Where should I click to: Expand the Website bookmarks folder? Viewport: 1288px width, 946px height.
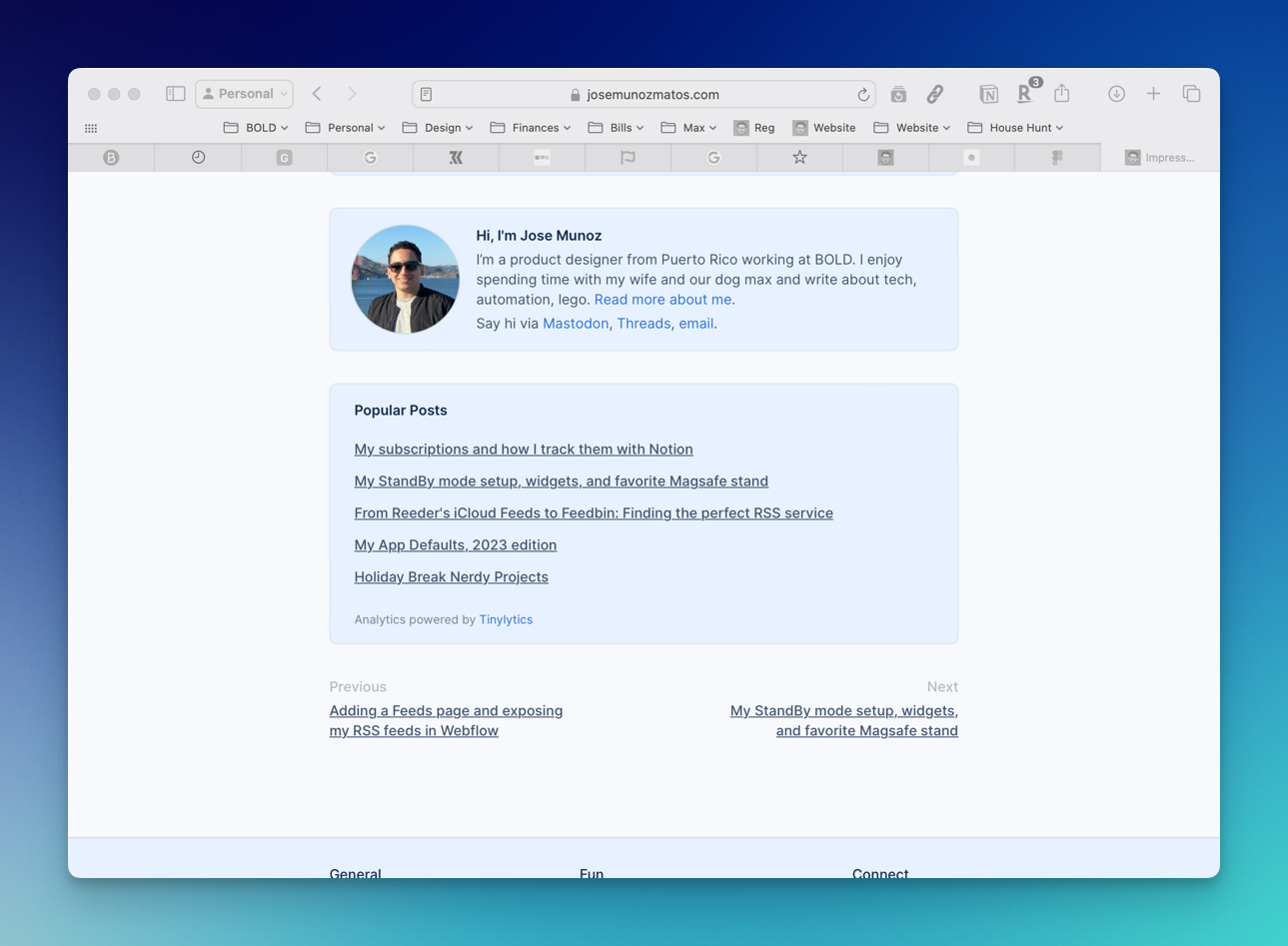point(911,128)
